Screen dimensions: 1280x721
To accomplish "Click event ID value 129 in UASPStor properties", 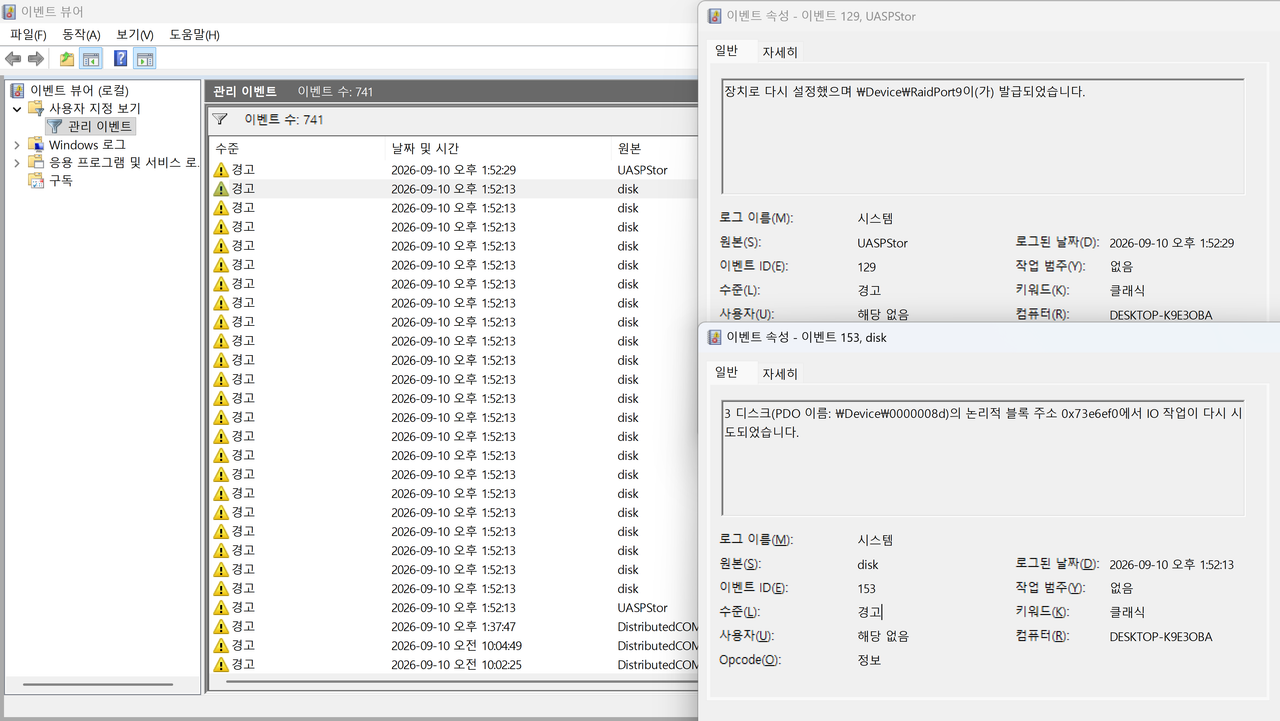I will [867, 266].
